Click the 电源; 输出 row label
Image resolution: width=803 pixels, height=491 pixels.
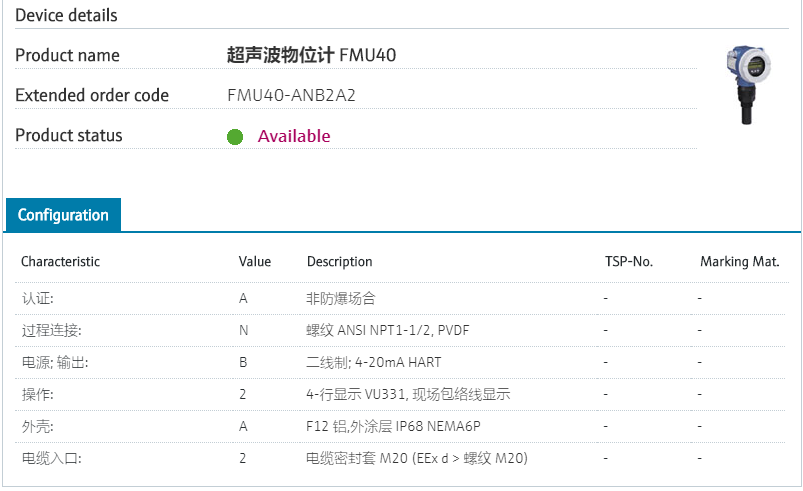click(x=55, y=362)
